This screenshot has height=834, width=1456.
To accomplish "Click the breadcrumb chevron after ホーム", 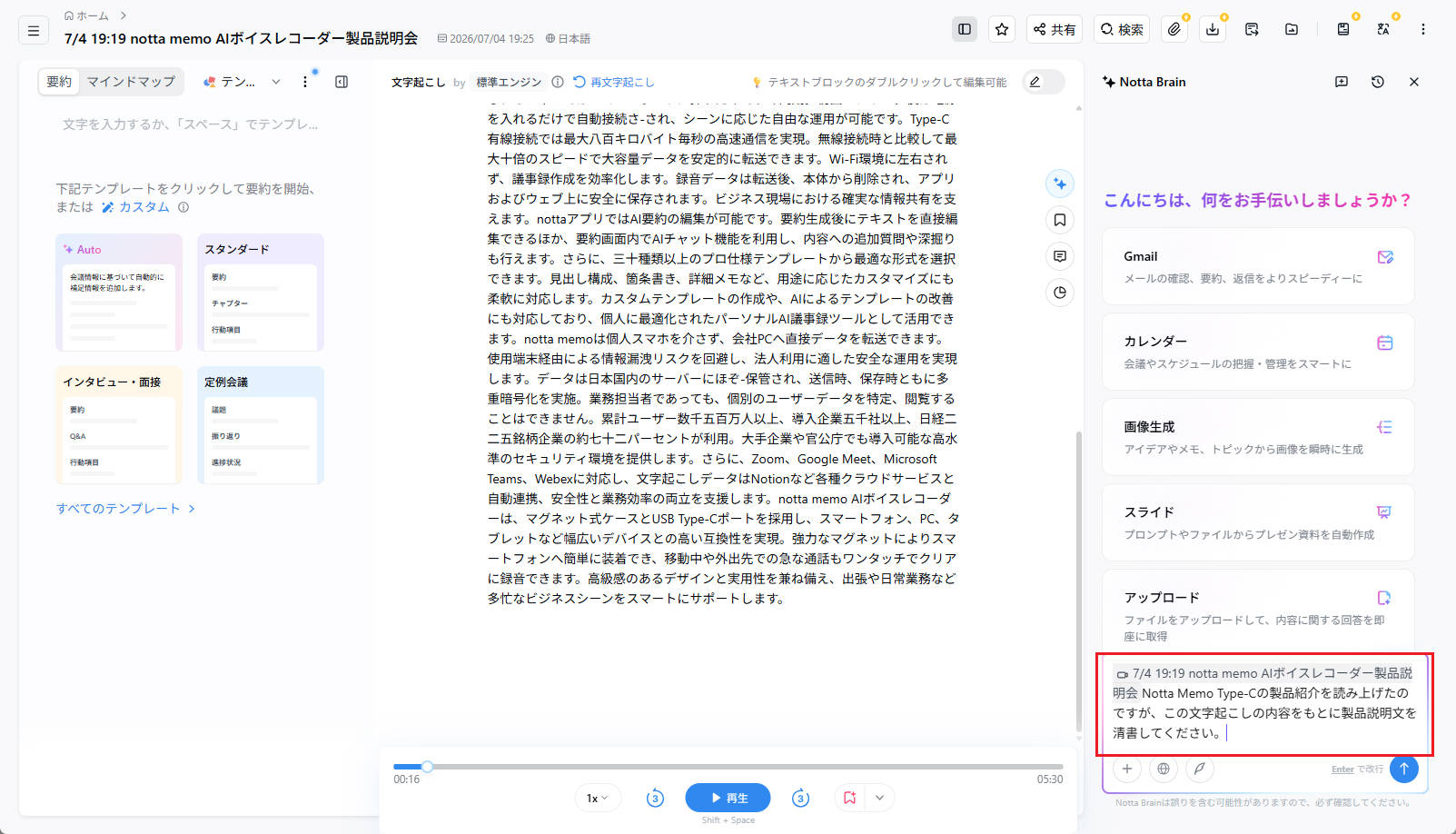I will (x=124, y=15).
